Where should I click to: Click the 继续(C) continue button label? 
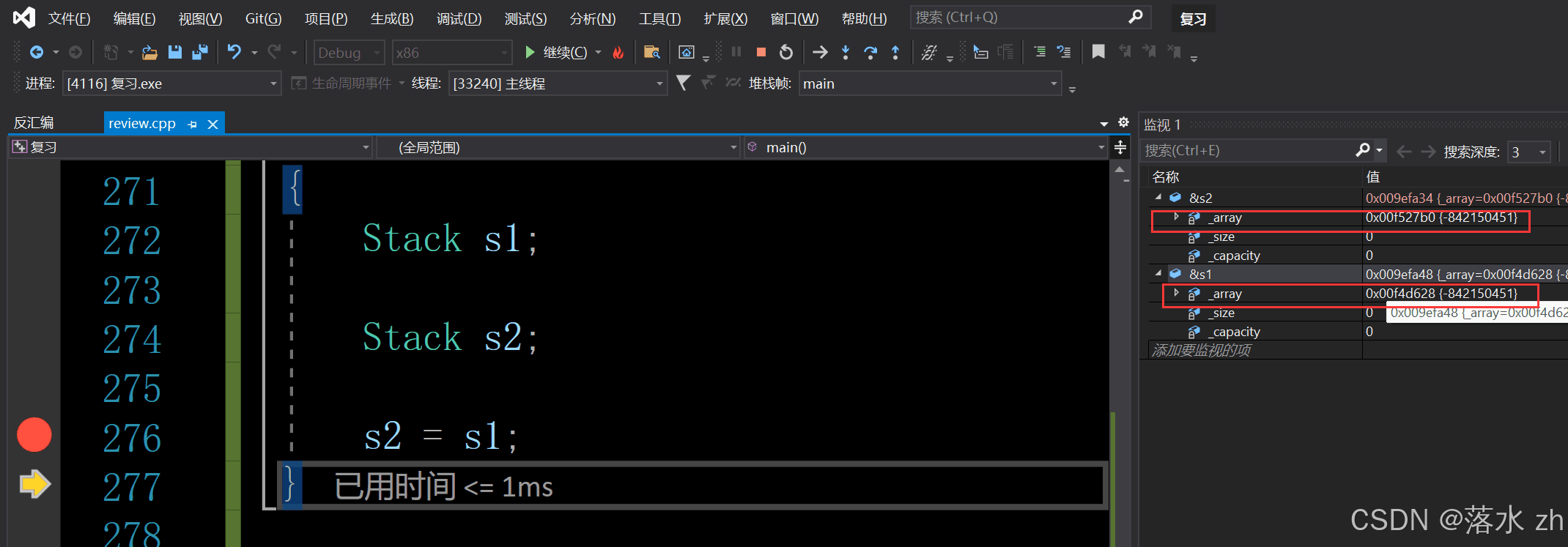coord(565,53)
